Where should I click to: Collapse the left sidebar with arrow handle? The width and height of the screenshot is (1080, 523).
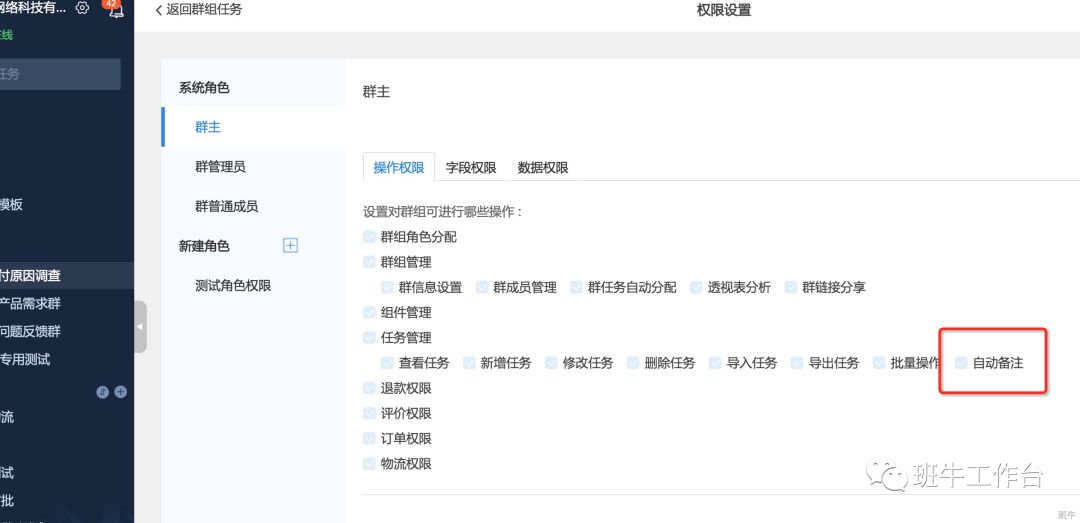[x=140, y=326]
